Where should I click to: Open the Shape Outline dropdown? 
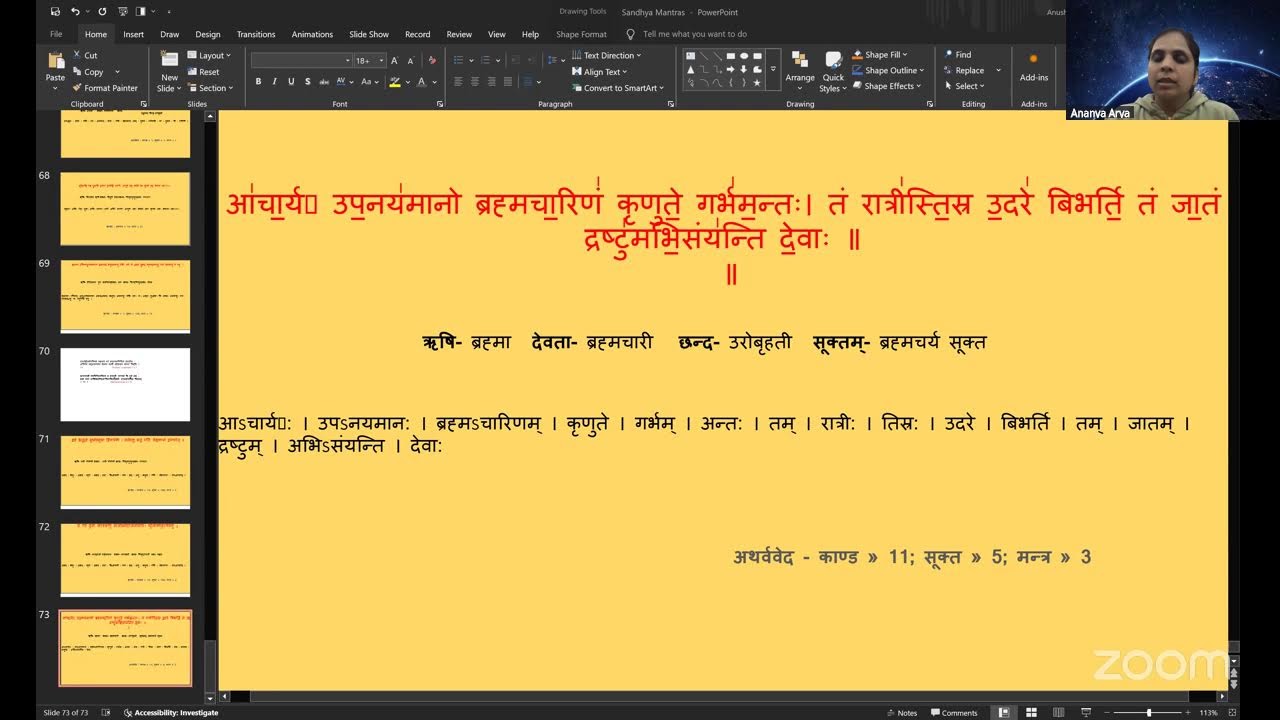(888, 71)
